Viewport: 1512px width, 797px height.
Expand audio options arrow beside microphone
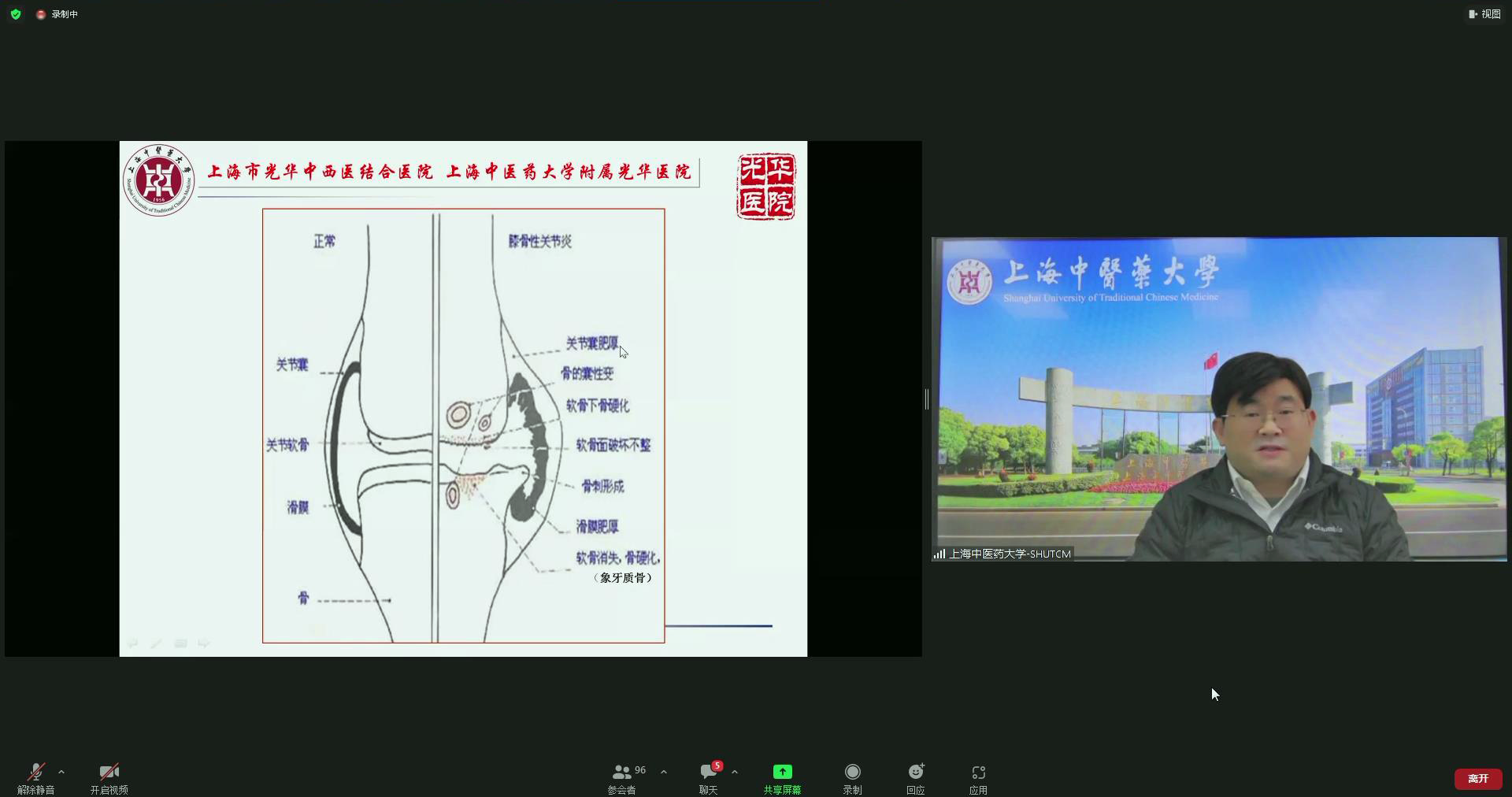pyautogui.click(x=61, y=772)
